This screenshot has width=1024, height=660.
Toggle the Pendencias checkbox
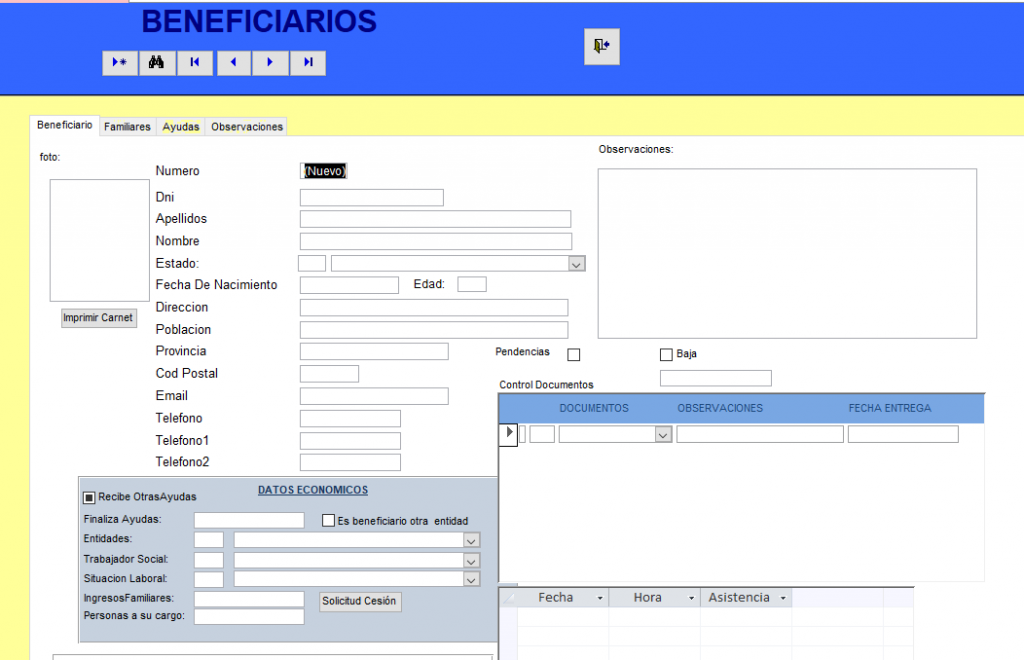pos(574,354)
